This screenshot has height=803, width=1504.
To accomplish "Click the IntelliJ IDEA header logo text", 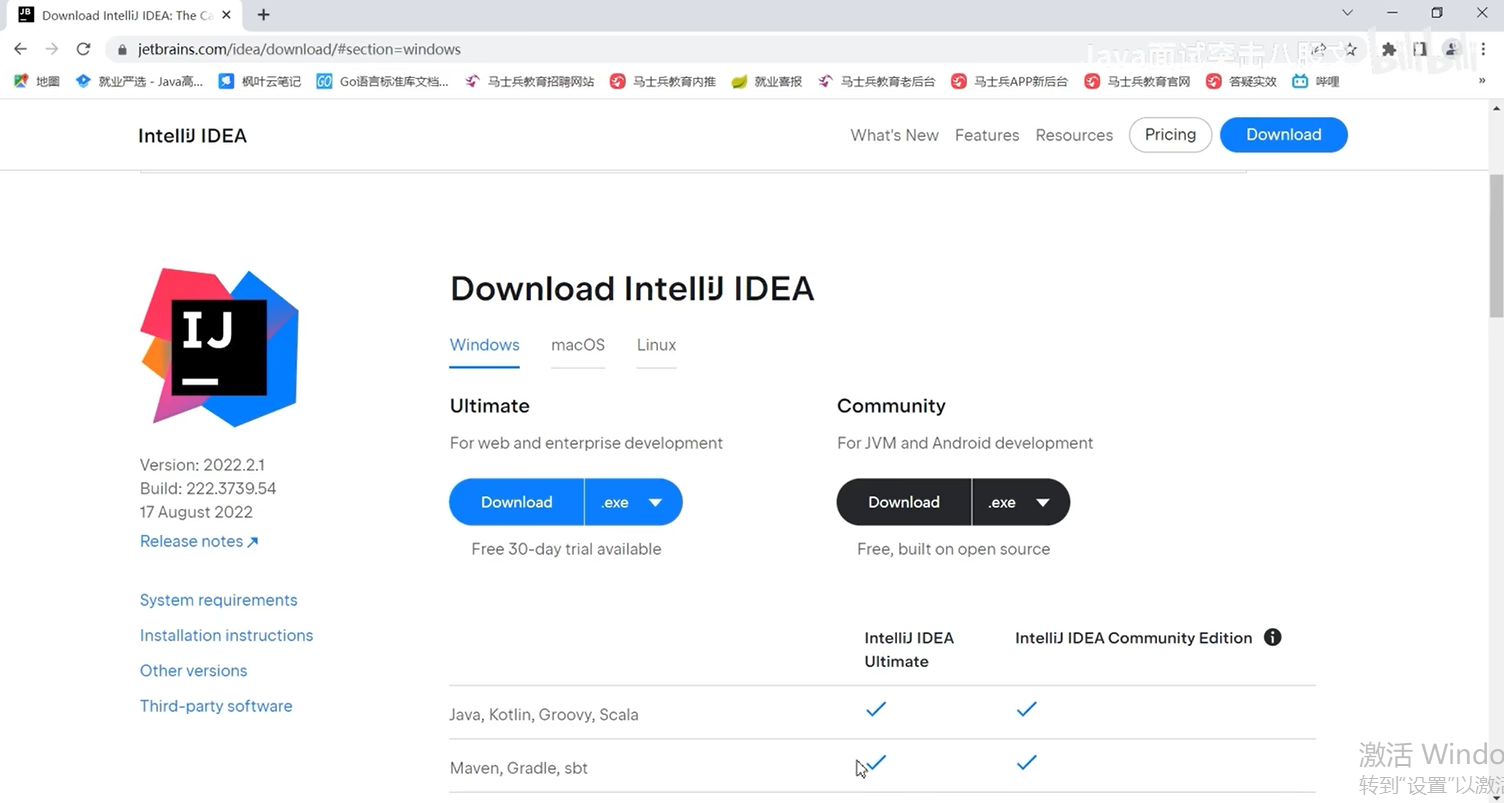I will pyautogui.click(x=192, y=135).
